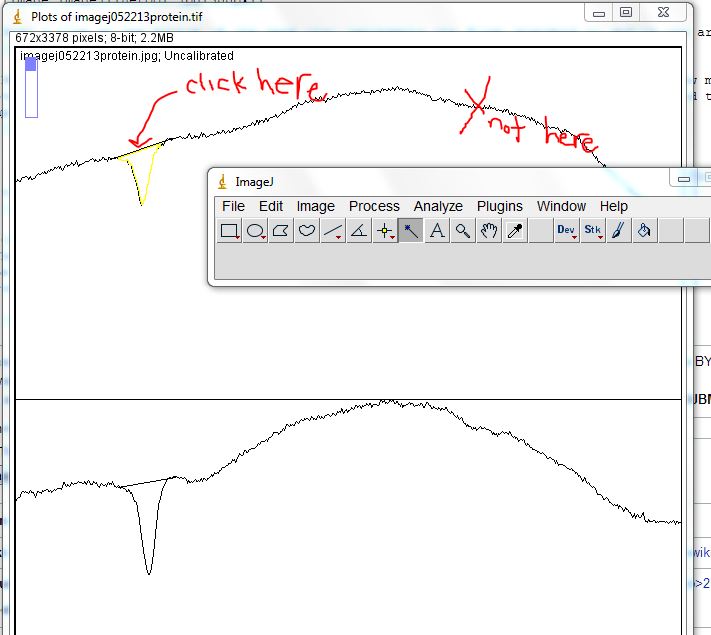
Task: Click the Color picker eyedropper tool
Action: 515,231
